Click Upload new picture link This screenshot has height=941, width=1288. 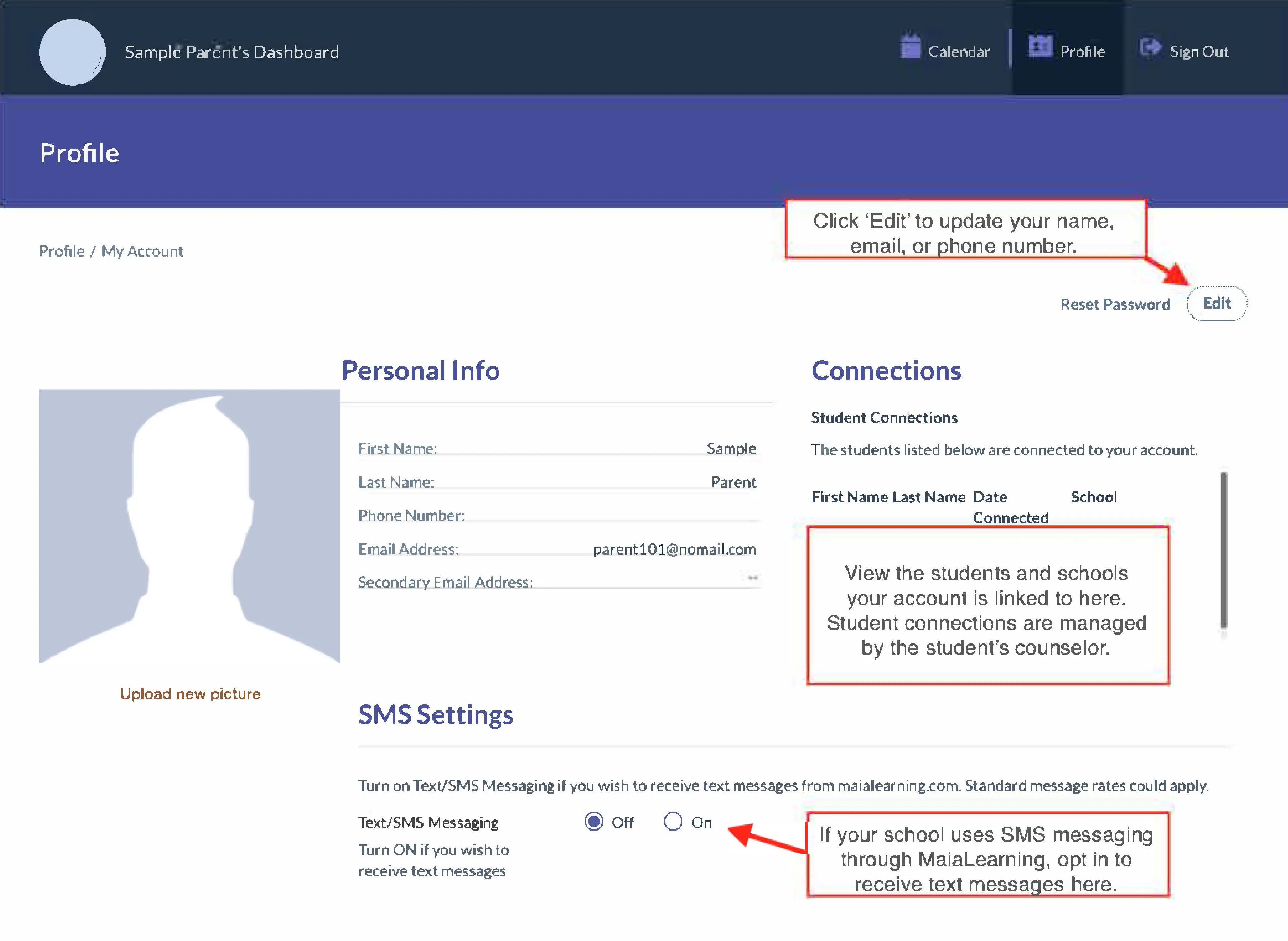tap(190, 694)
